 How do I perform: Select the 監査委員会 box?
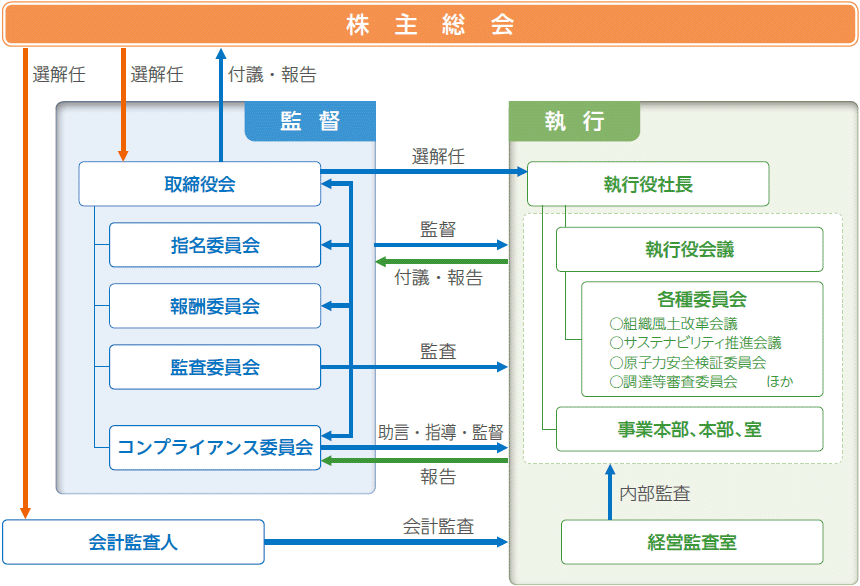[x=215, y=367]
